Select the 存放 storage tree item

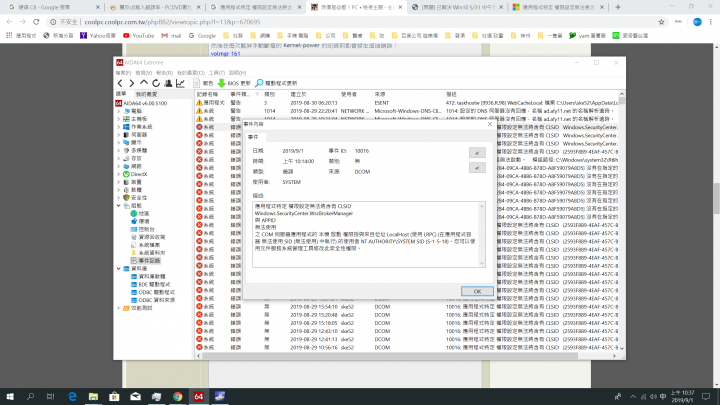click(x=133, y=158)
